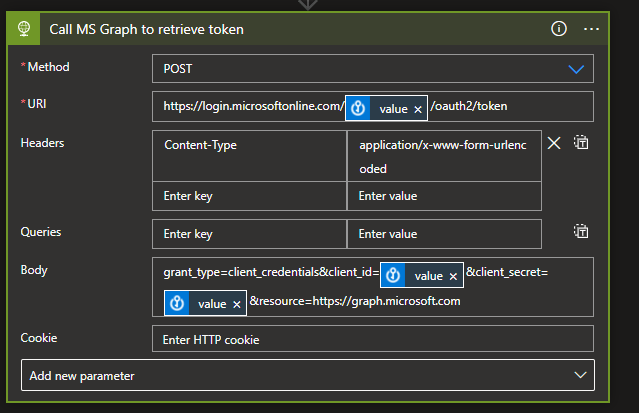Image resolution: width=639 pixels, height=413 pixels.
Task: Switch Headers to text mode
Action: (x=581, y=143)
